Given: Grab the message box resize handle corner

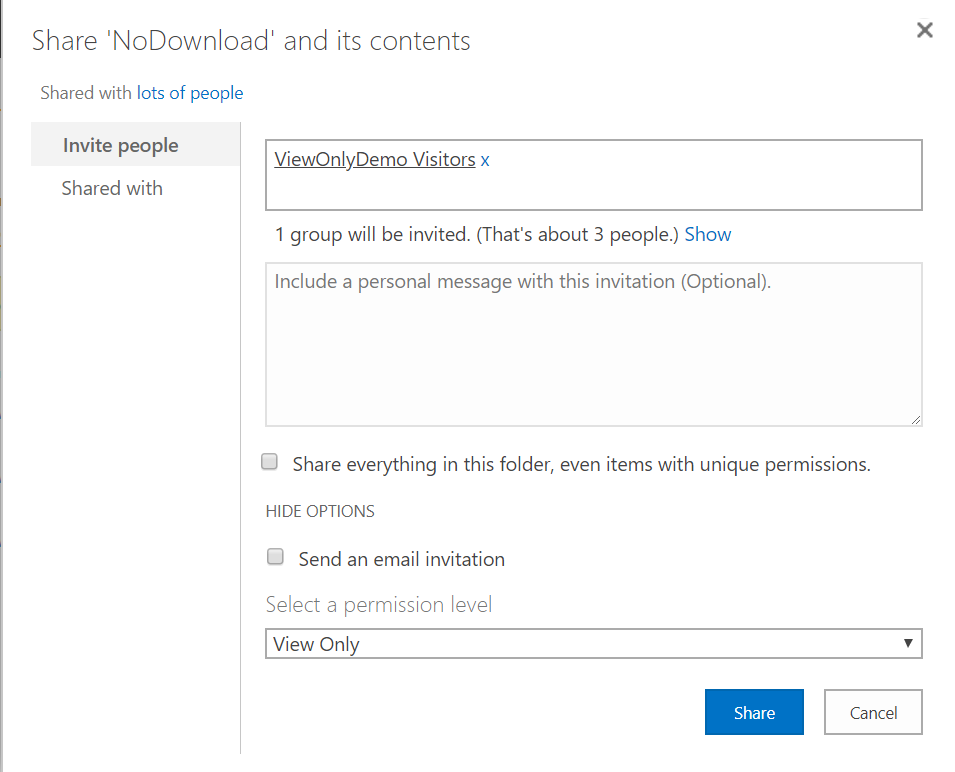Looking at the screenshot, I should pyautogui.click(x=915, y=419).
